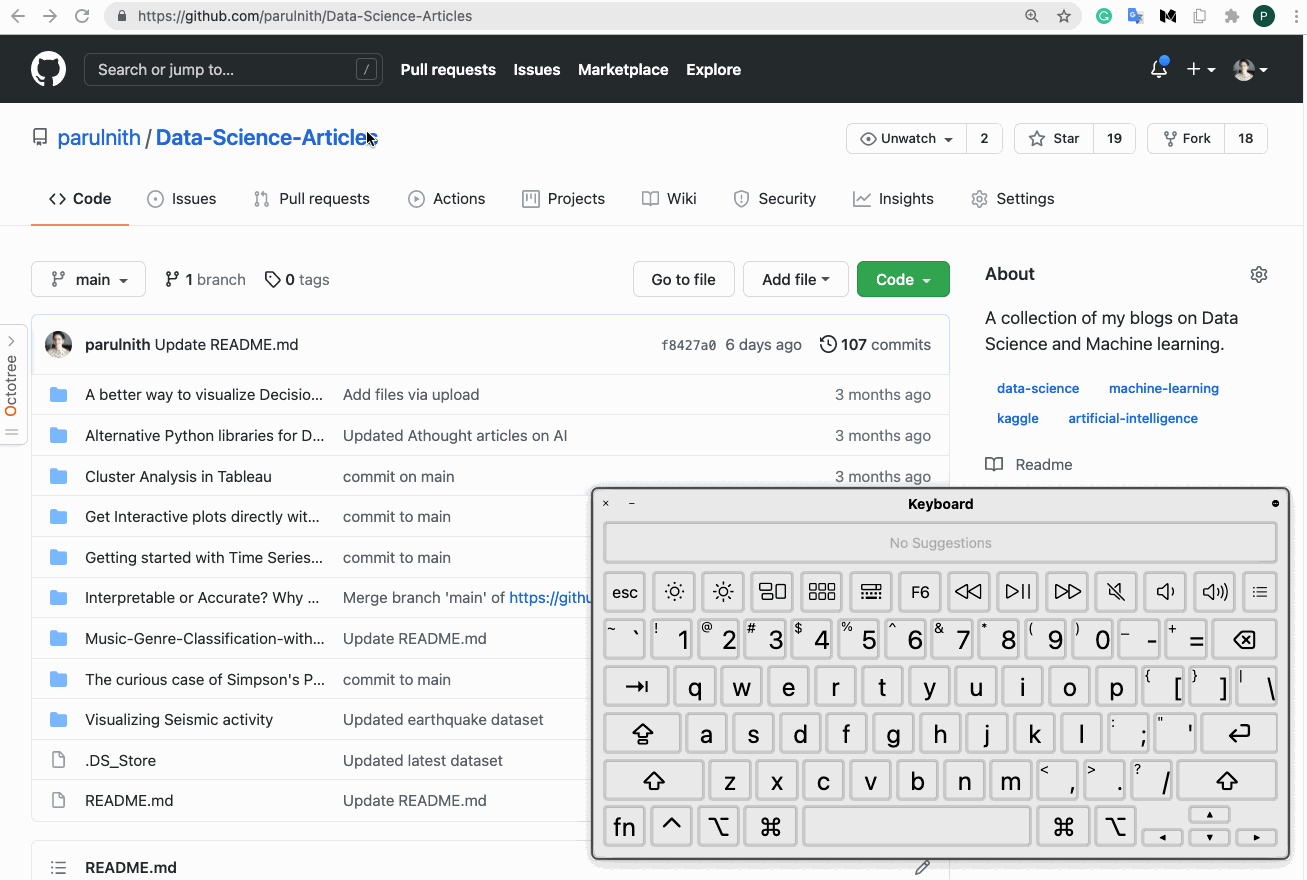The image size is (1307, 880).
Task: Toggle the right shift key
Action: pos(1227,780)
